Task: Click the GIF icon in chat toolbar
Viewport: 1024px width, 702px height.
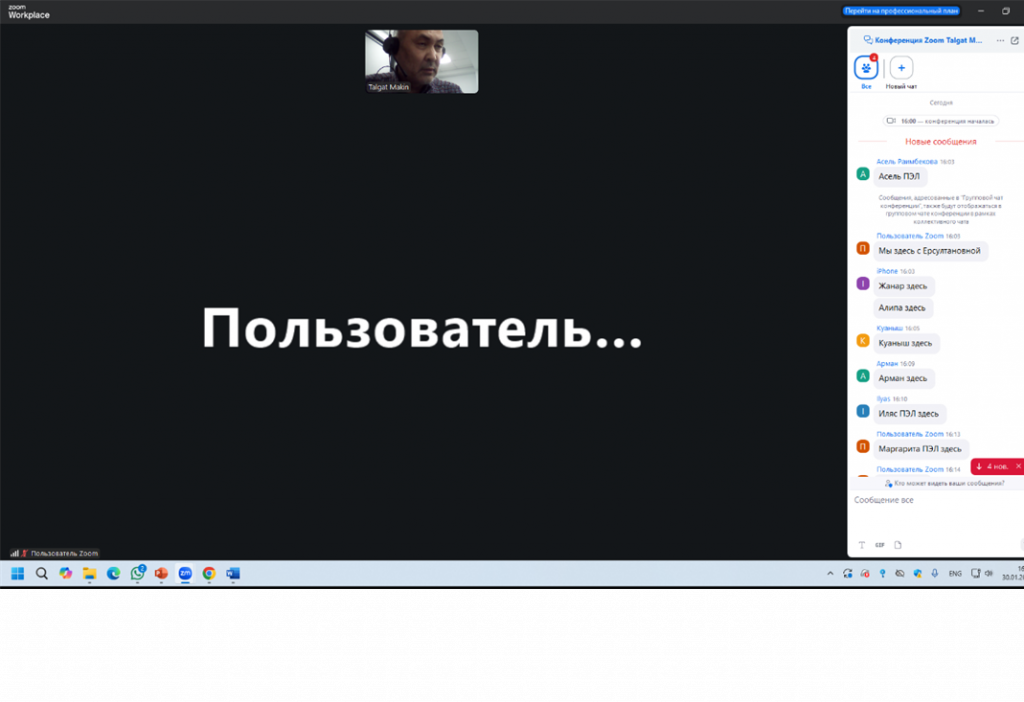Action: tap(880, 545)
